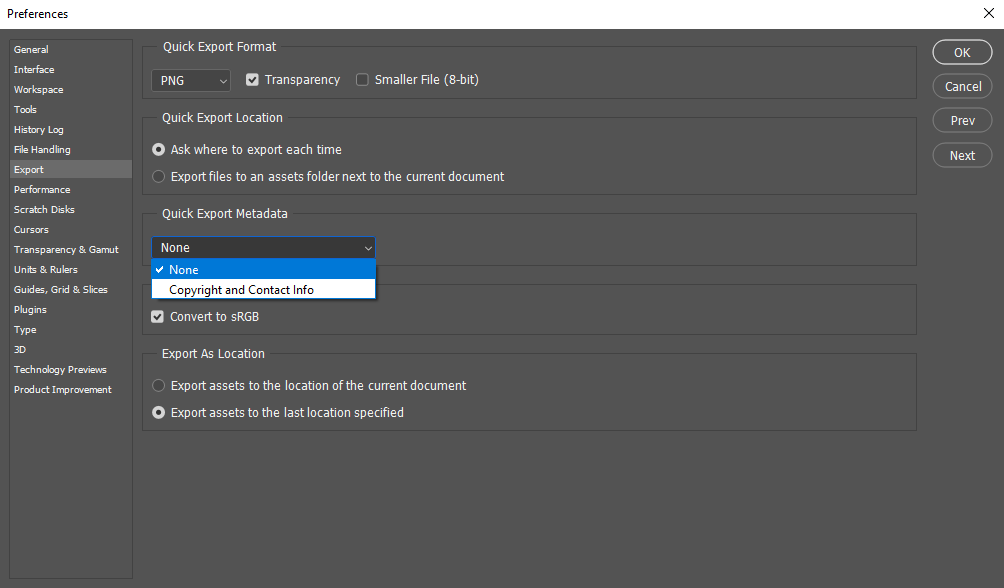Confirm settings with the OK button
The width and height of the screenshot is (1004, 588).
click(x=961, y=52)
